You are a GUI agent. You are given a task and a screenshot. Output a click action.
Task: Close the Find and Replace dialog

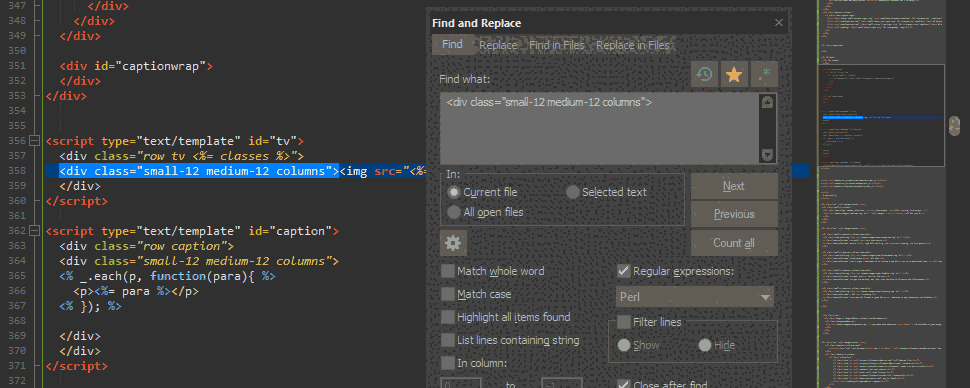779,24
